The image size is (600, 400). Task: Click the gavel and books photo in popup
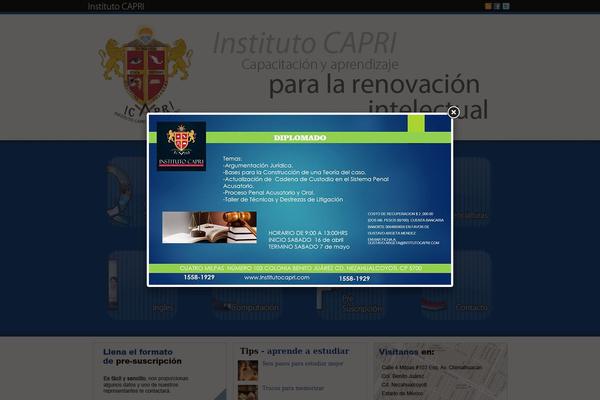[x=209, y=227]
